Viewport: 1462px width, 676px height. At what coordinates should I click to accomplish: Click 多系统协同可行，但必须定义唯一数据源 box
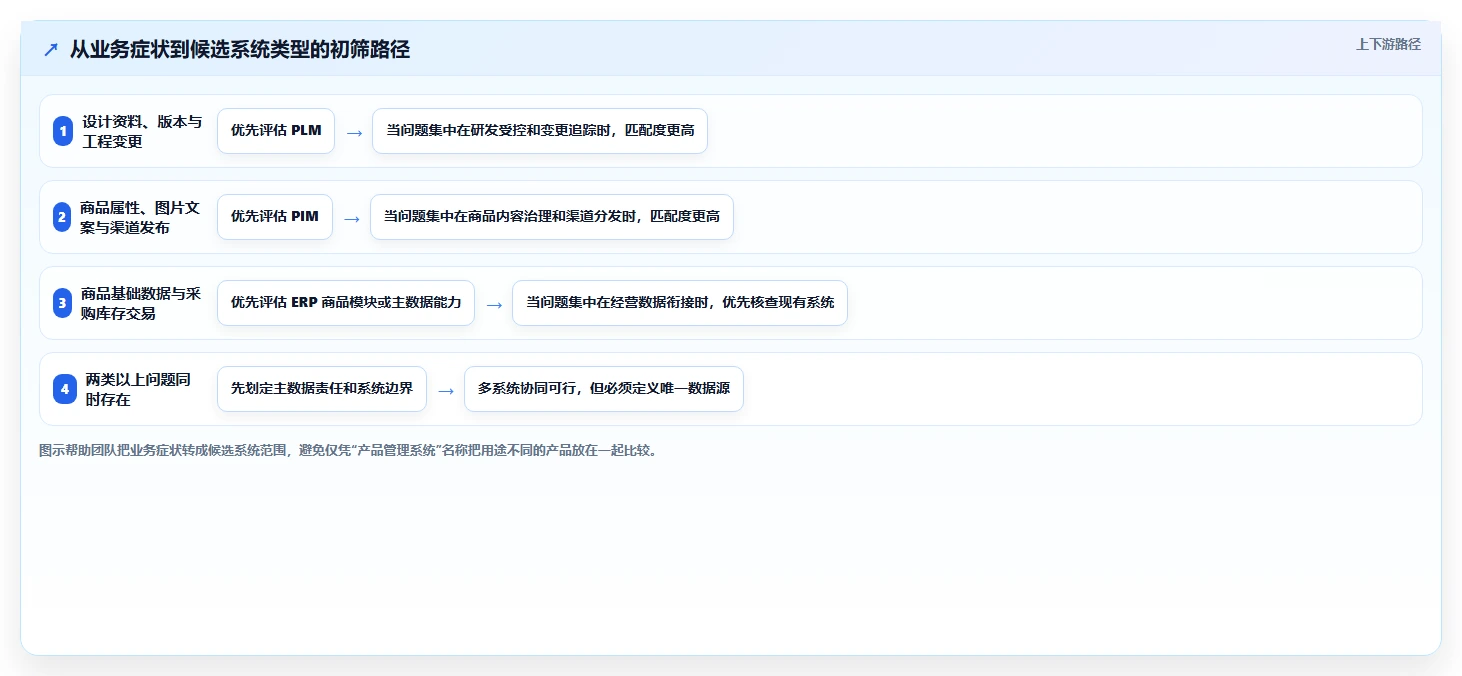(x=604, y=389)
